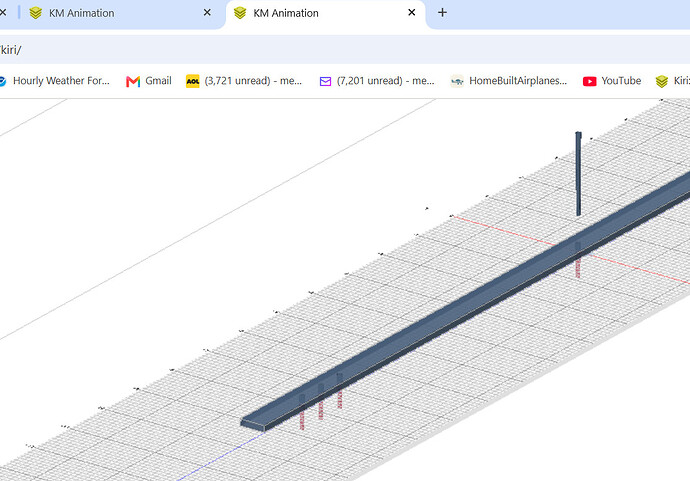
Task: Open a new browser tab
Action: (442, 13)
